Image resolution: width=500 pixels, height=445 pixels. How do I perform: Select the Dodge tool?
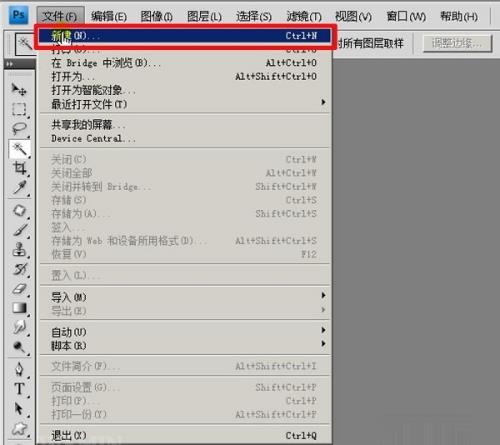point(19,347)
